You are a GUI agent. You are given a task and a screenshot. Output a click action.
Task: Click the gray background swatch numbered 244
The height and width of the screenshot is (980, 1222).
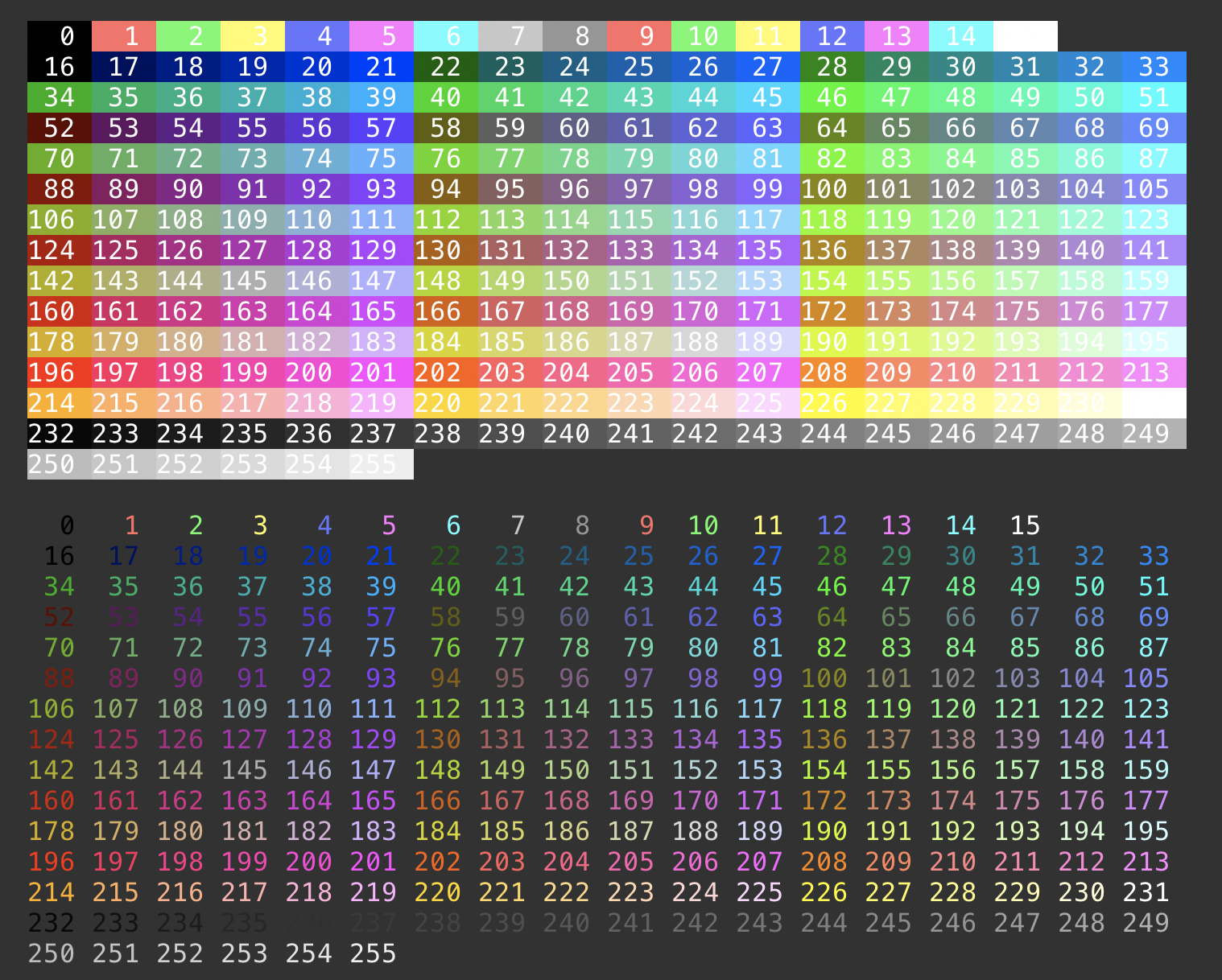[x=832, y=434]
